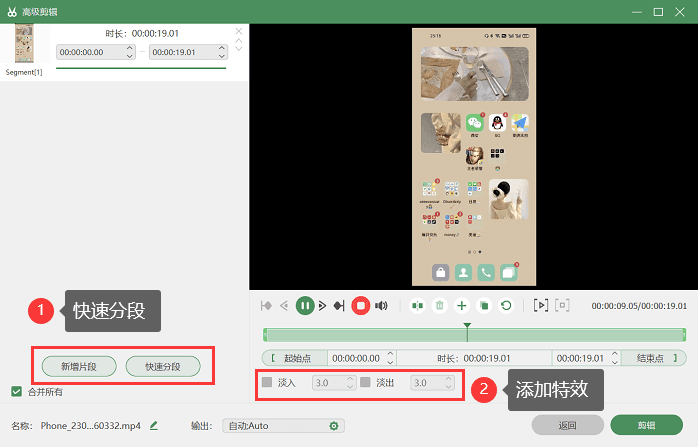The width and height of the screenshot is (698, 447).
Task: Decrease 起始点 time below the timeline
Action: (390, 362)
